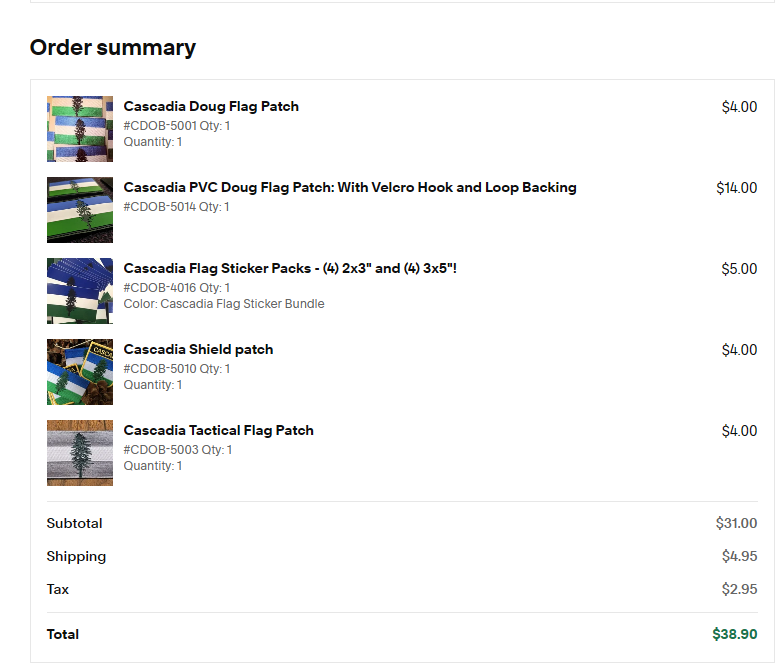Click the Order summary heading
The image size is (782, 664).
(x=113, y=48)
